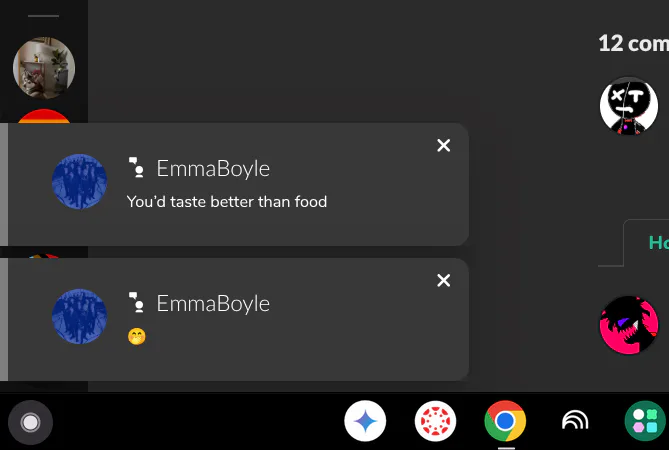Open EmmaBoyle's blue avatar in top notification
Screen dimensions: 669x450
tap(79, 181)
